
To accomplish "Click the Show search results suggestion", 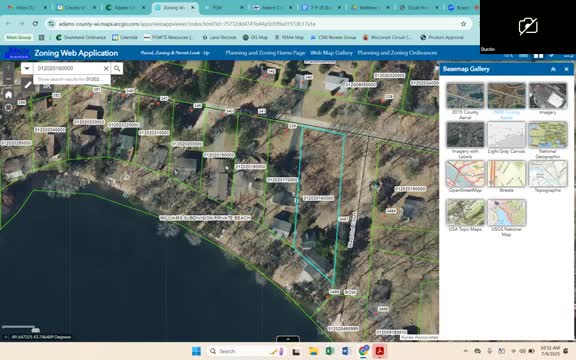I will coord(72,79).
